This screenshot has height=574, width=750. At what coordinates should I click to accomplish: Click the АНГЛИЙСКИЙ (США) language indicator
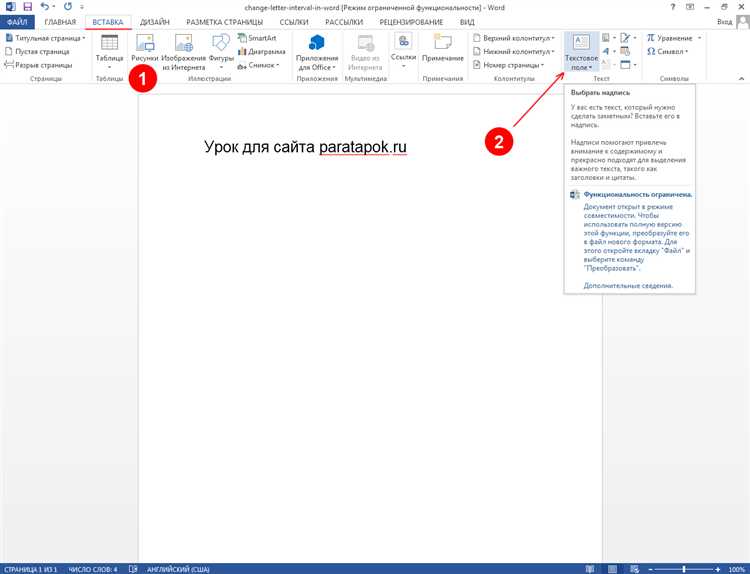pos(178,569)
